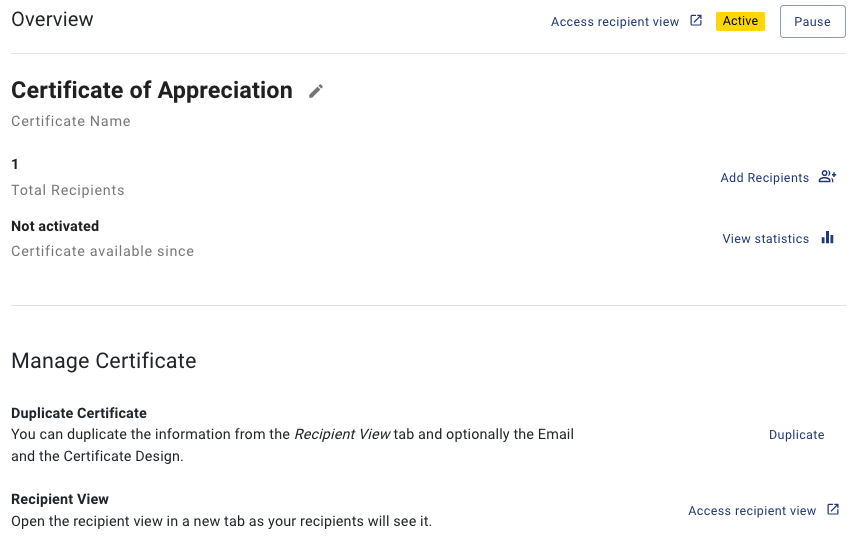Click the yellow Active status badge
Viewport: 854px width, 550px height.
point(740,21)
